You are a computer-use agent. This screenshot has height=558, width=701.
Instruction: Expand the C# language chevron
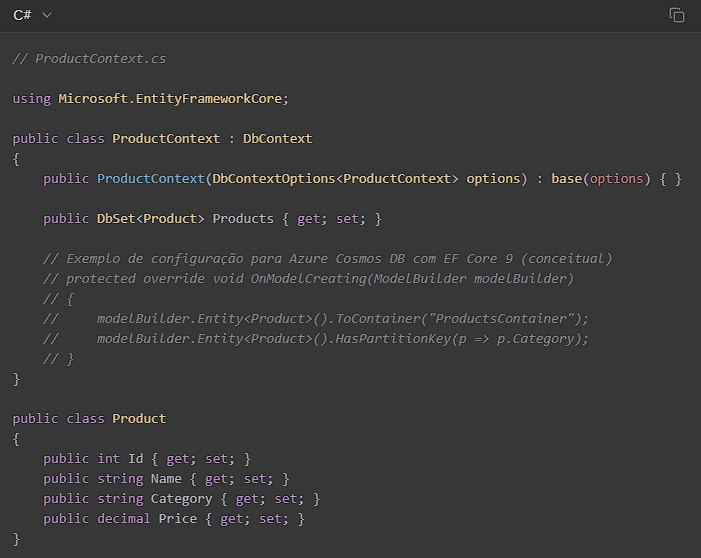click(x=47, y=15)
